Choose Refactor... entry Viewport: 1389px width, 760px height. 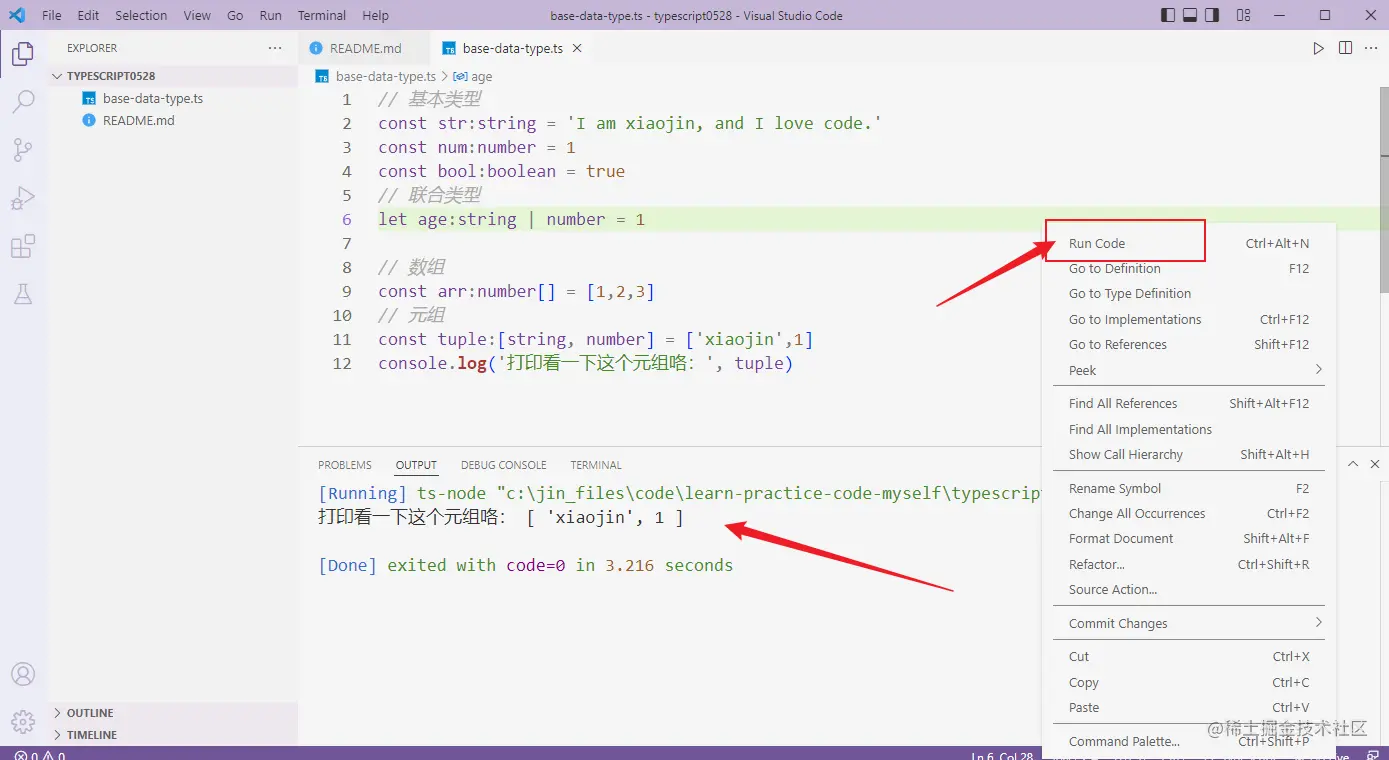click(1189, 564)
